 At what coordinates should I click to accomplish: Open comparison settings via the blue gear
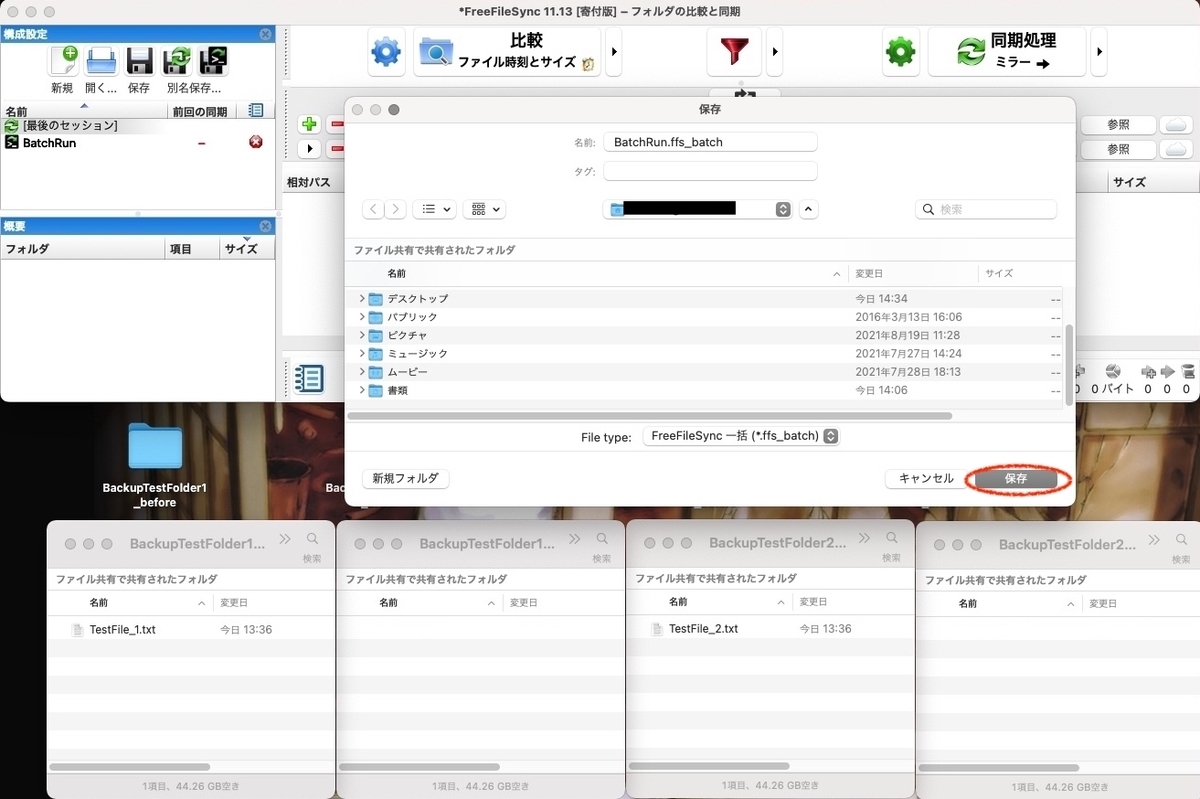coord(387,52)
